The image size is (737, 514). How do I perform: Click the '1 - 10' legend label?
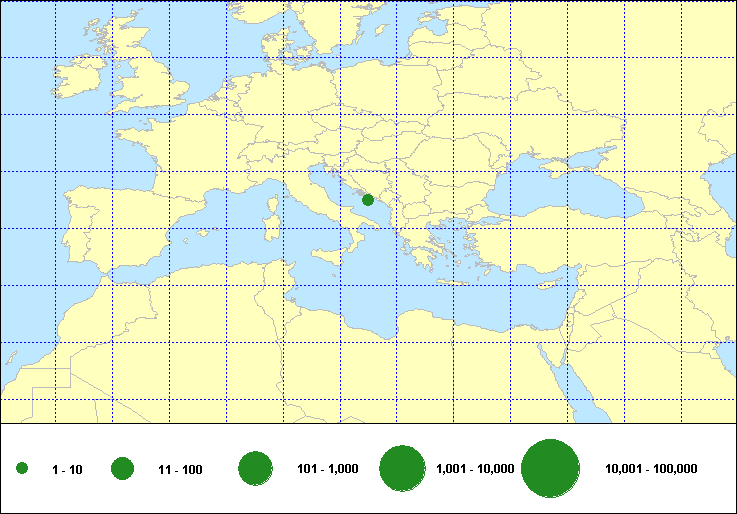pyautogui.click(x=67, y=469)
